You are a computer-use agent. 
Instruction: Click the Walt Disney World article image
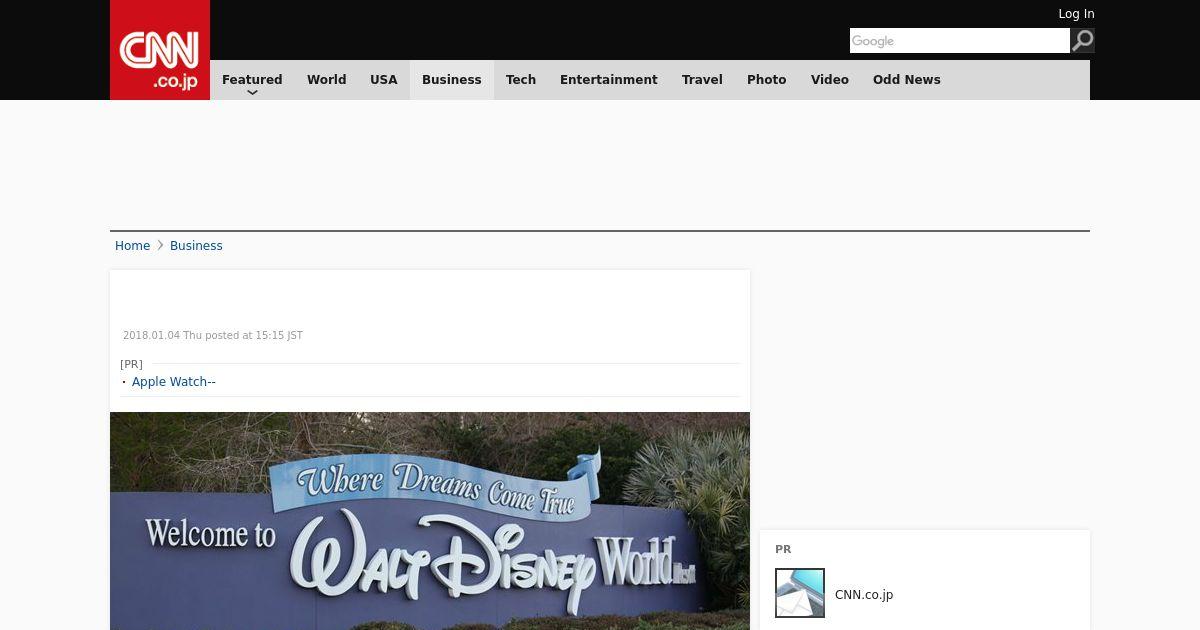430,521
